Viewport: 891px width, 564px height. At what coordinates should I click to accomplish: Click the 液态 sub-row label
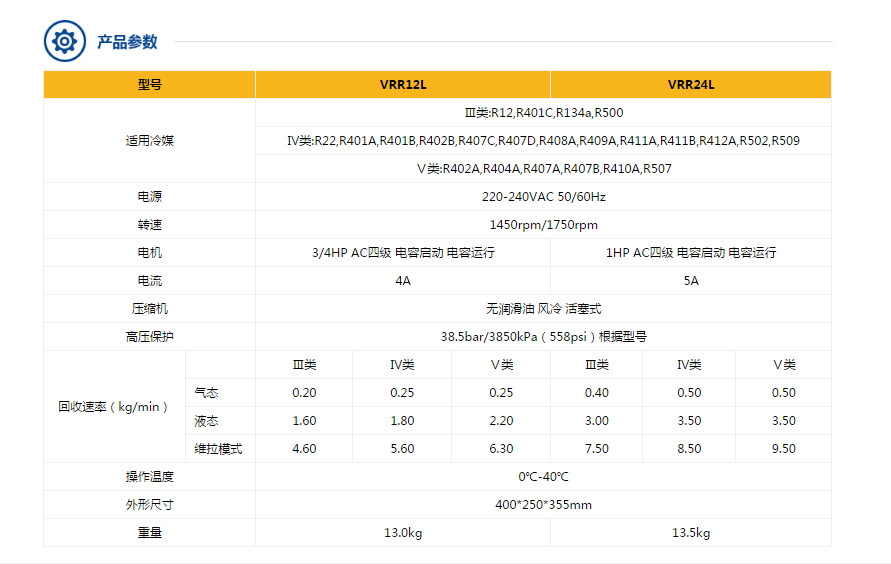pyautogui.click(x=206, y=421)
